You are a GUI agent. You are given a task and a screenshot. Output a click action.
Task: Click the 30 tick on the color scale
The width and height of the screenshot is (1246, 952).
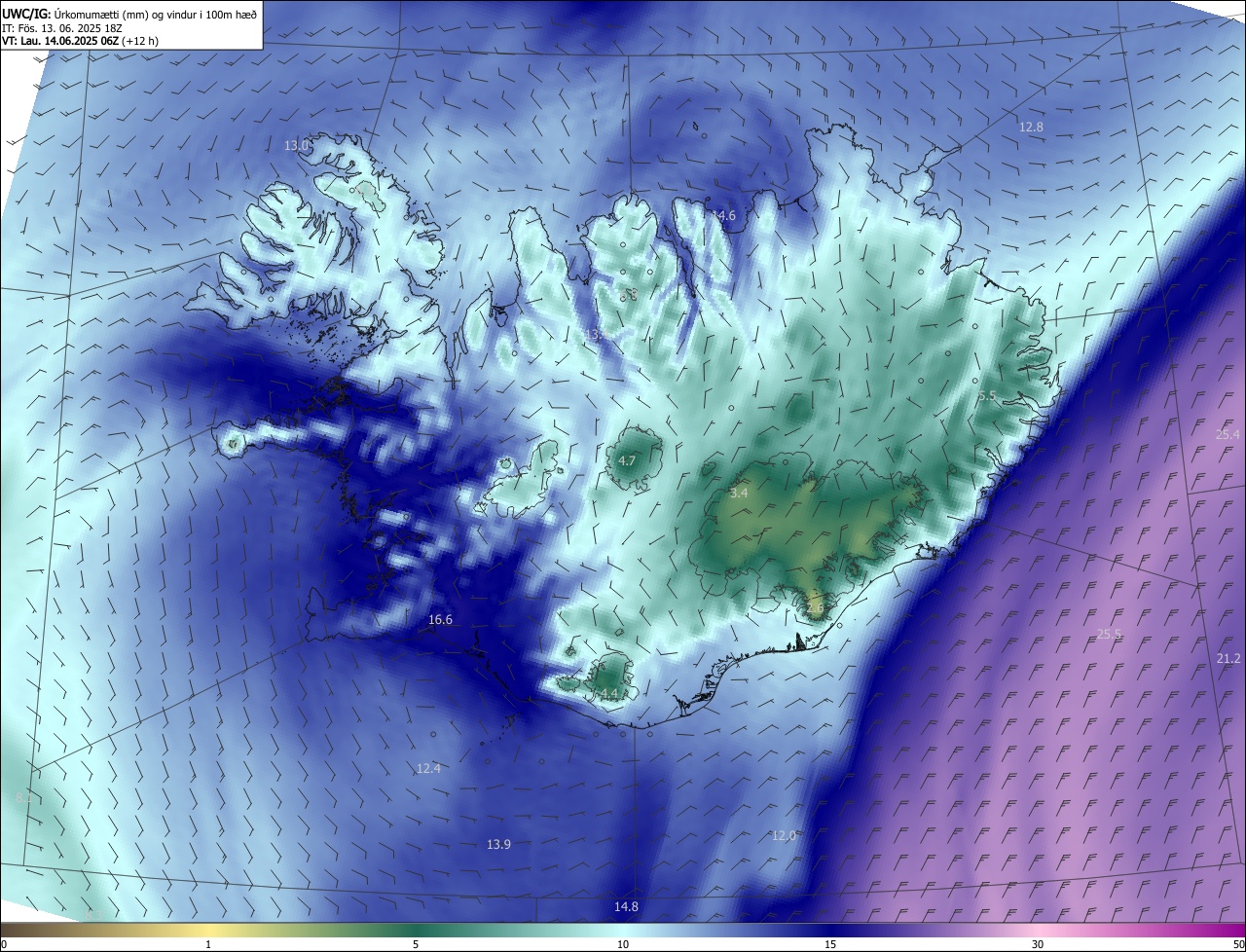coord(1038,944)
